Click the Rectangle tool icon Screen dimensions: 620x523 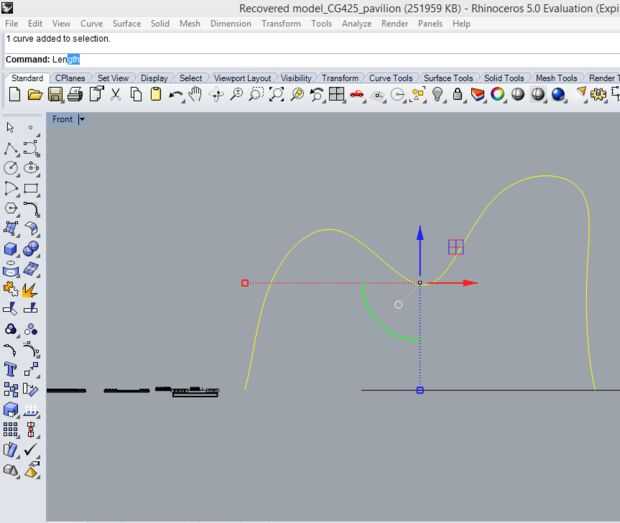tap(31, 188)
